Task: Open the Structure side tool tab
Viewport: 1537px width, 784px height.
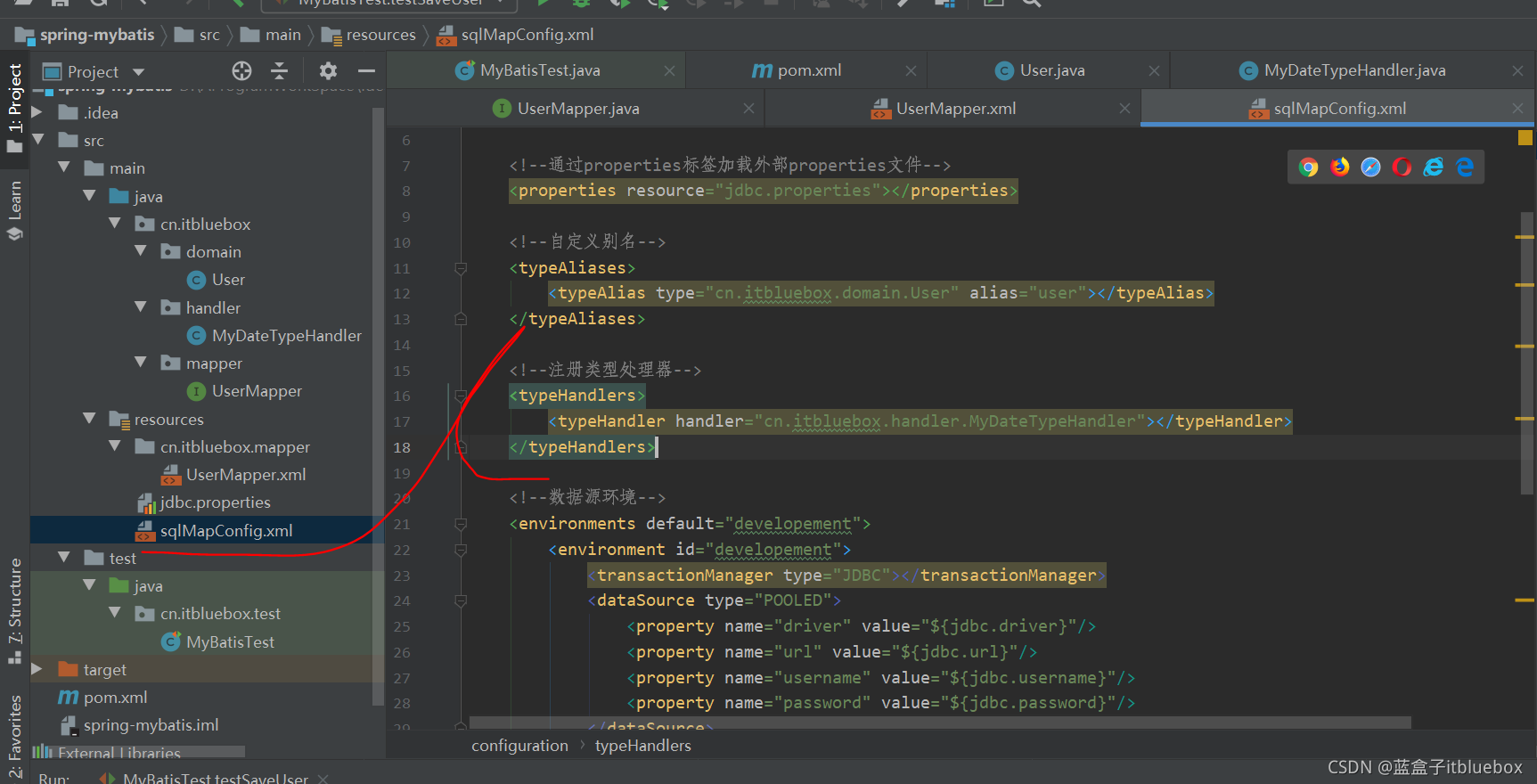Action: pos(15,610)
